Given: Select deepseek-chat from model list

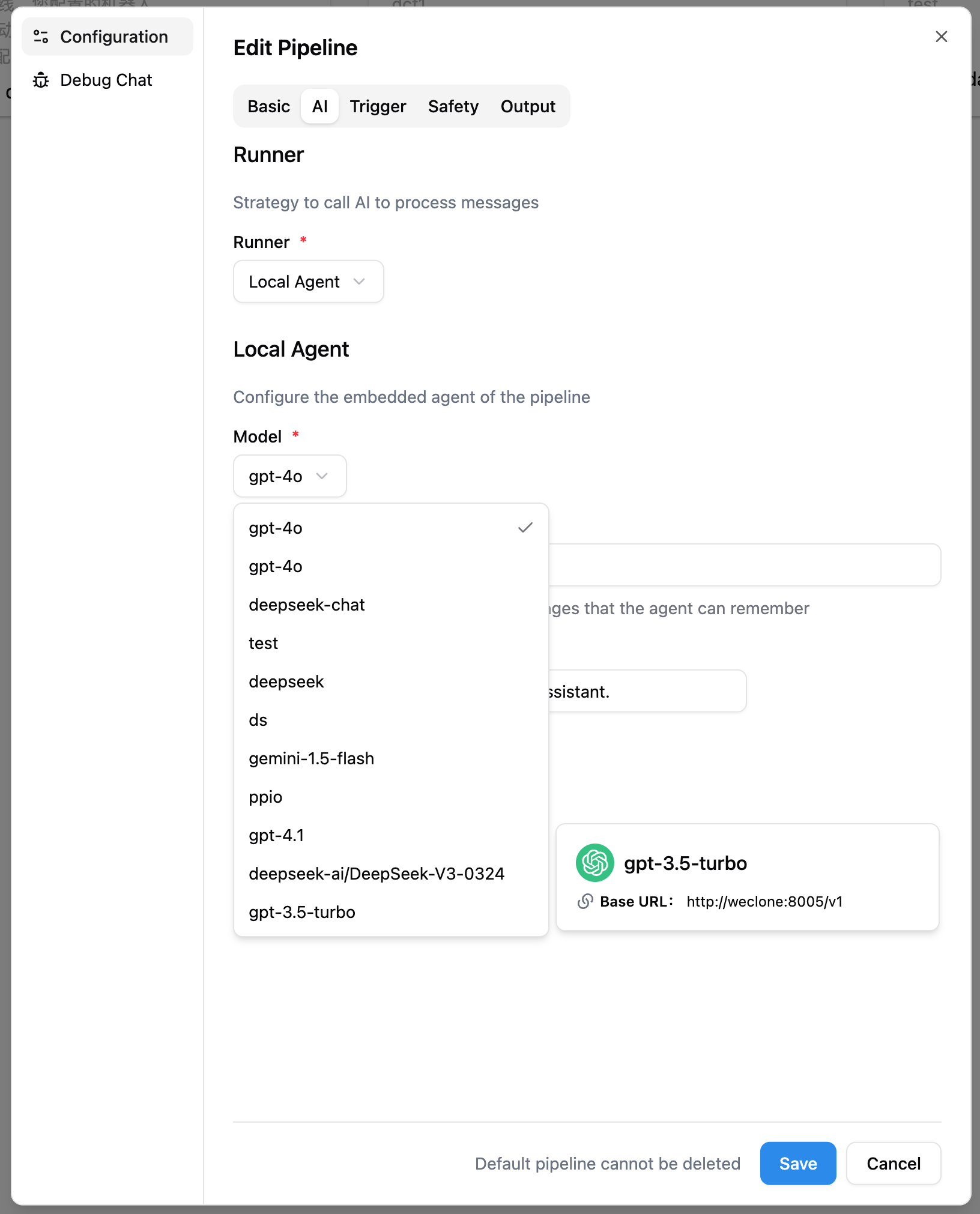Looking at the screenshot, I should (x=307, y=605).
